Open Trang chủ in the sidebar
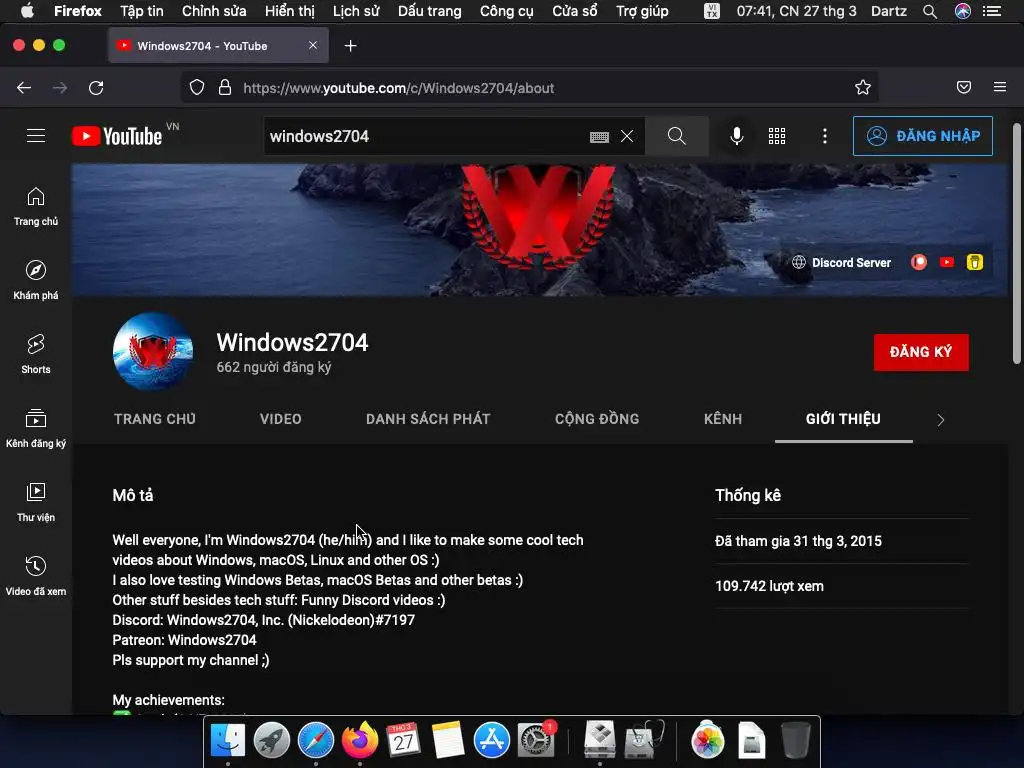 coord(36,206)
